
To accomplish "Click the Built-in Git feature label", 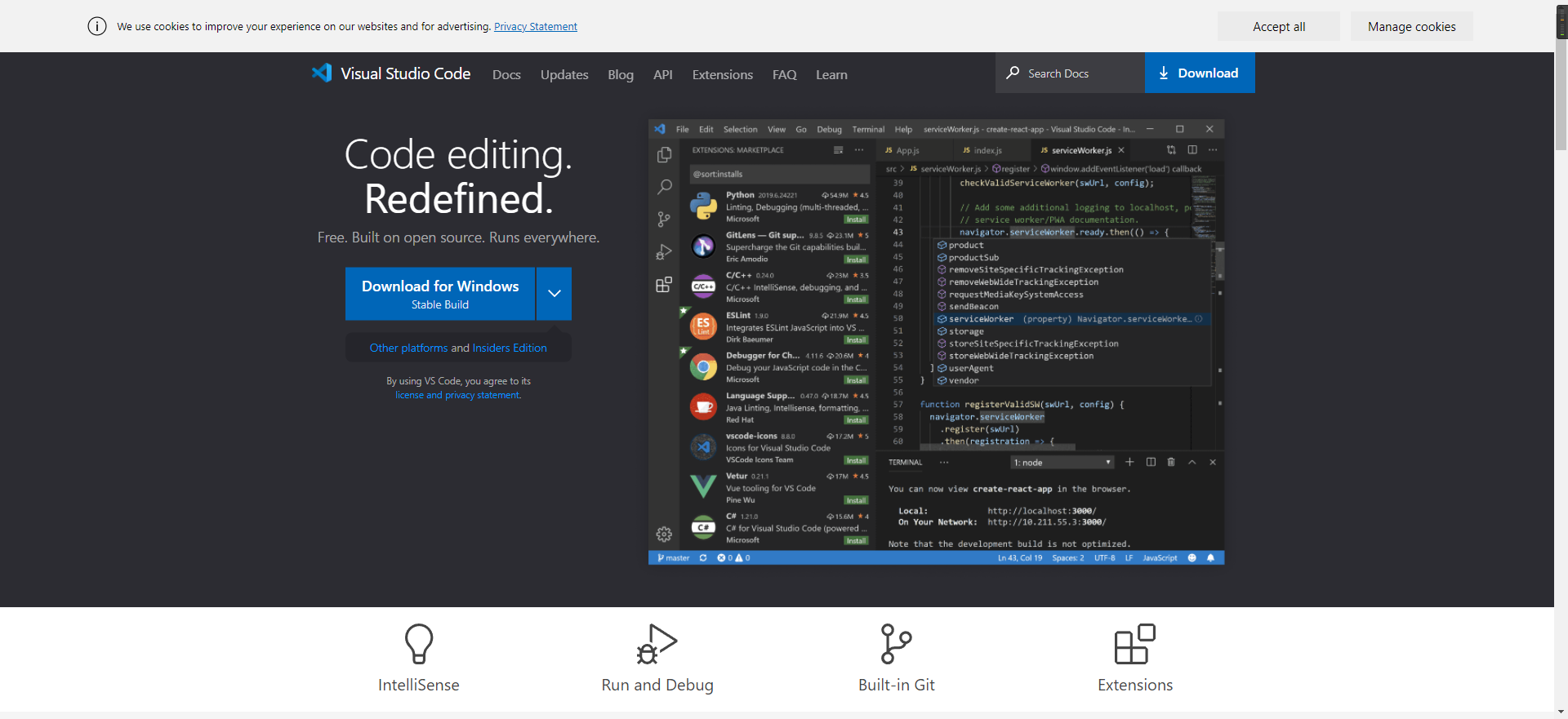I will (x=897, y=686).
